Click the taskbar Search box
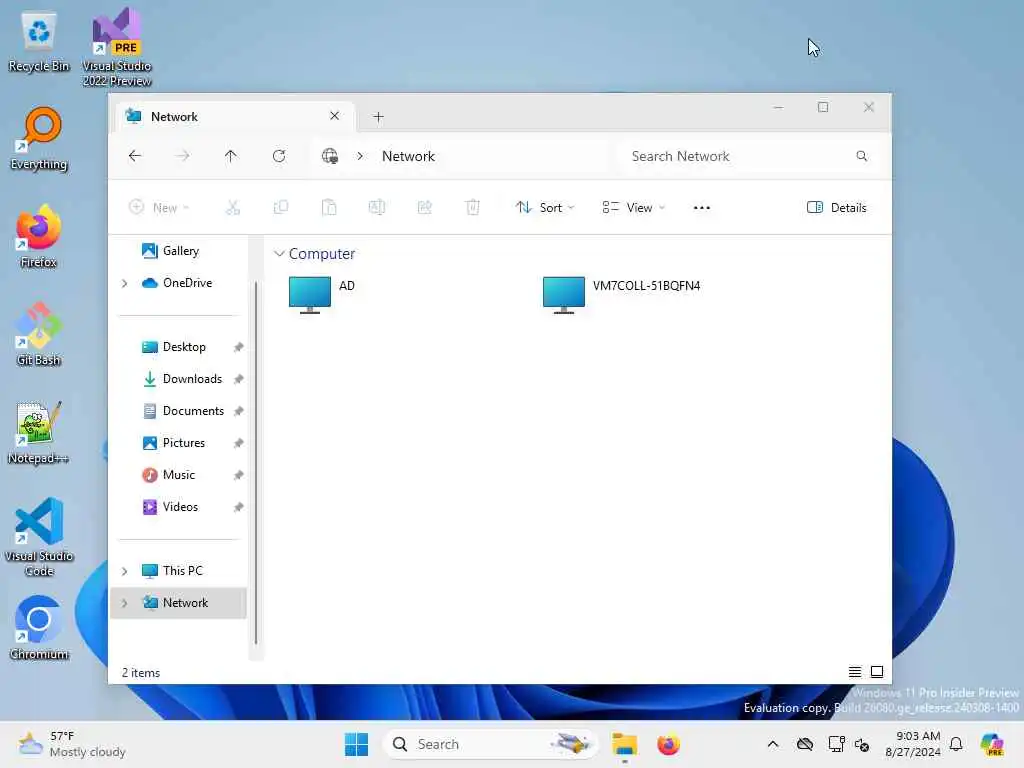1024x768 pixels. click(490, 744)
